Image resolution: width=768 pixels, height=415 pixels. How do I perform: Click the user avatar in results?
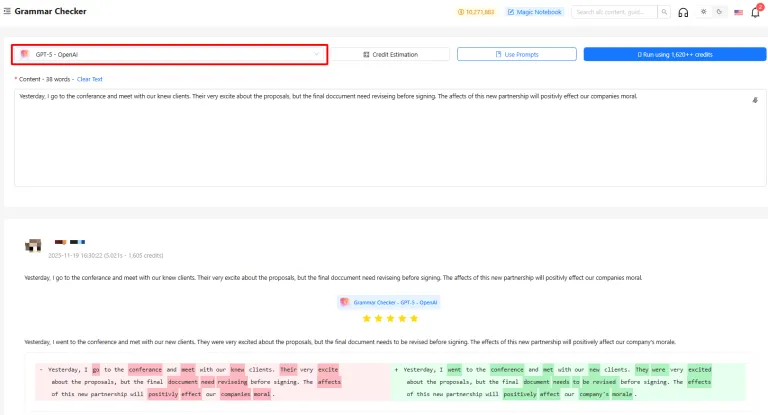(33, 245)
